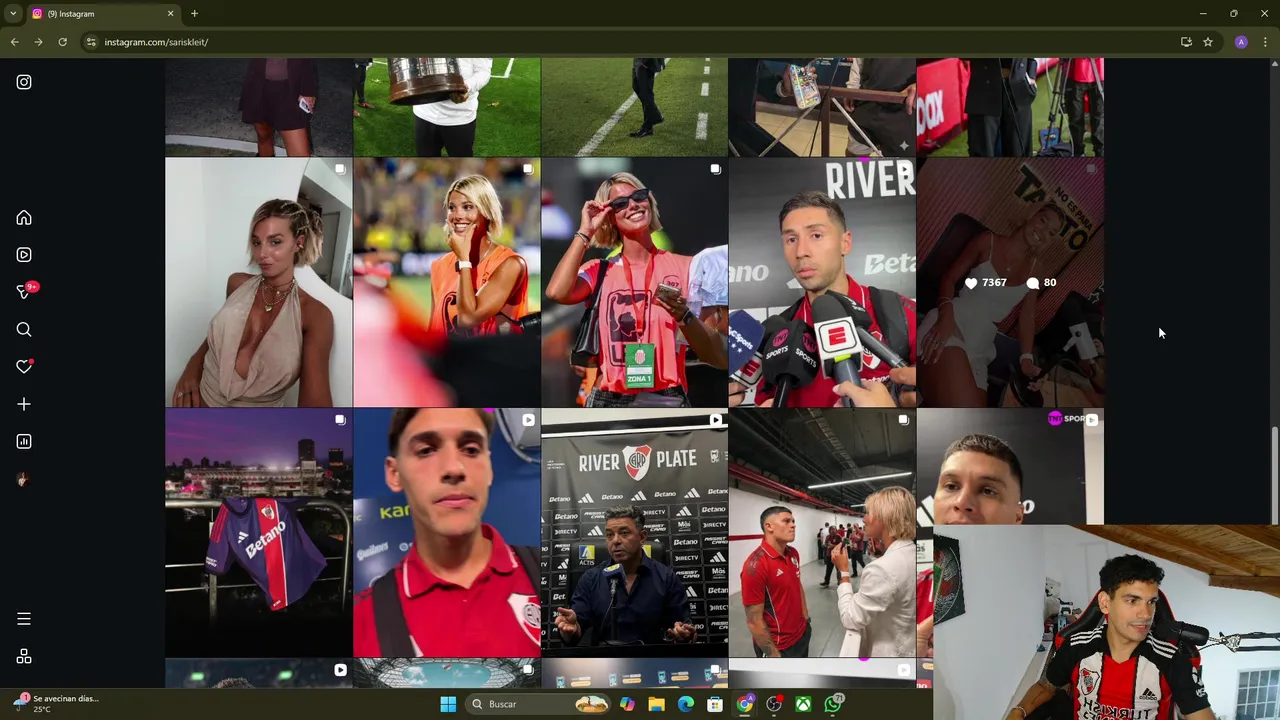Open Notifications heart icon in sidebar
1280x720 pixels.
pyautogui.click(x=24, y=367)
